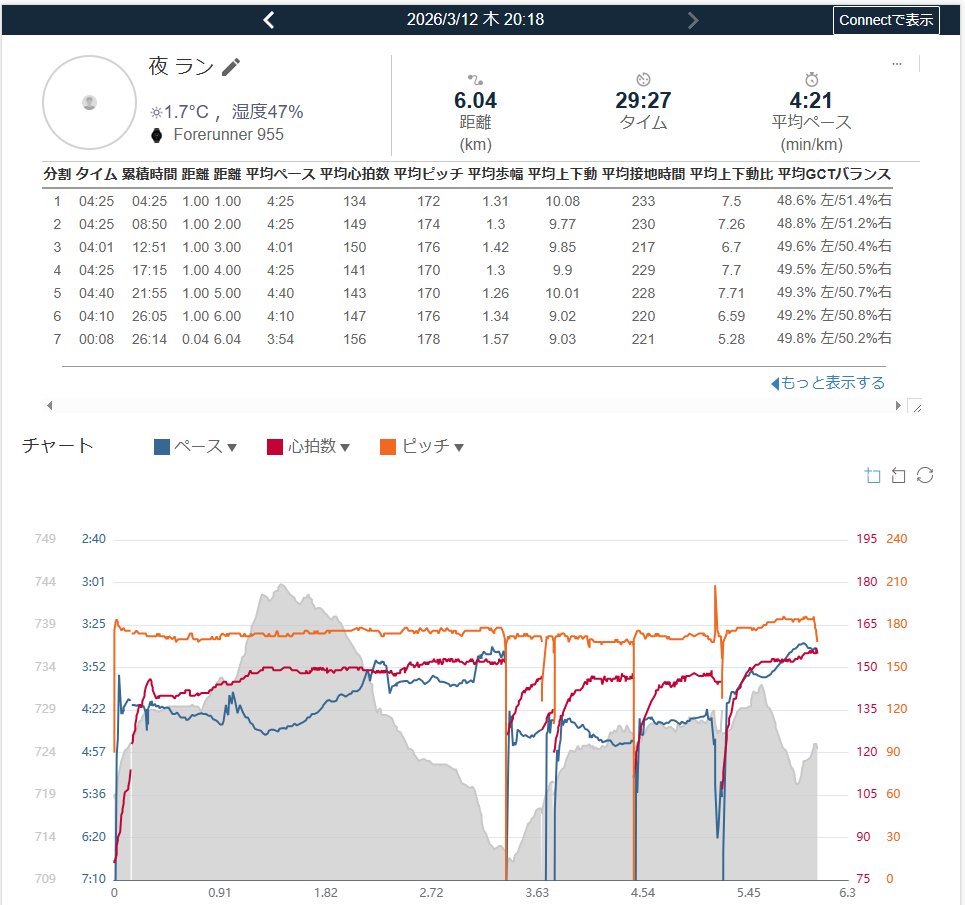Screen dimensions: 965x905
Task: Click the orange ピッチ color swatch
Action: (x=388, y=447)
